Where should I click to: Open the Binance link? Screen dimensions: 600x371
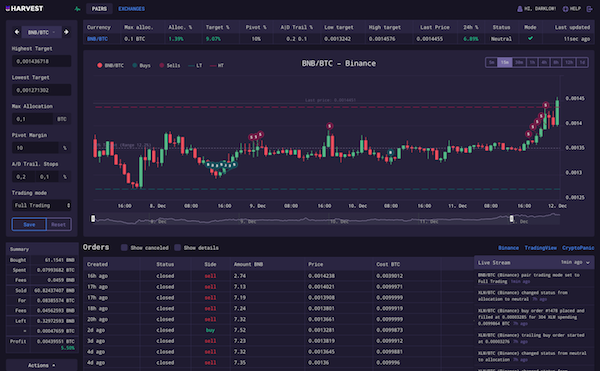[x=508, y=248]
